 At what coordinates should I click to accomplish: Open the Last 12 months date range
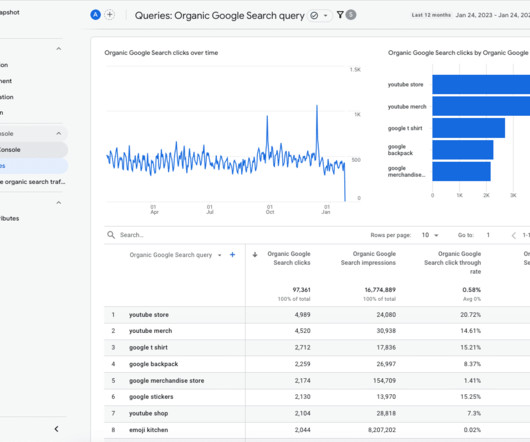tap(471, 15)
